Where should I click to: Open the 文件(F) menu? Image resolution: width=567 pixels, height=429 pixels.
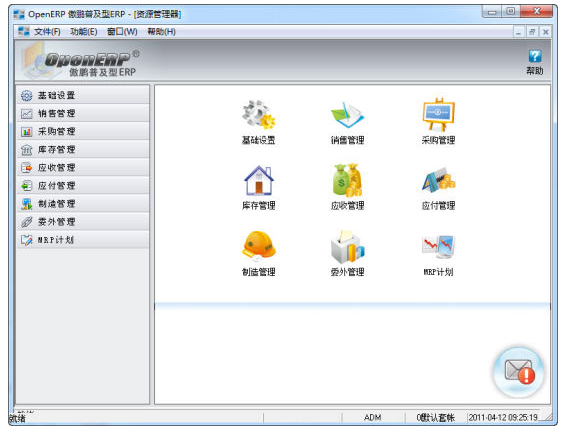[x=47, y=32]
